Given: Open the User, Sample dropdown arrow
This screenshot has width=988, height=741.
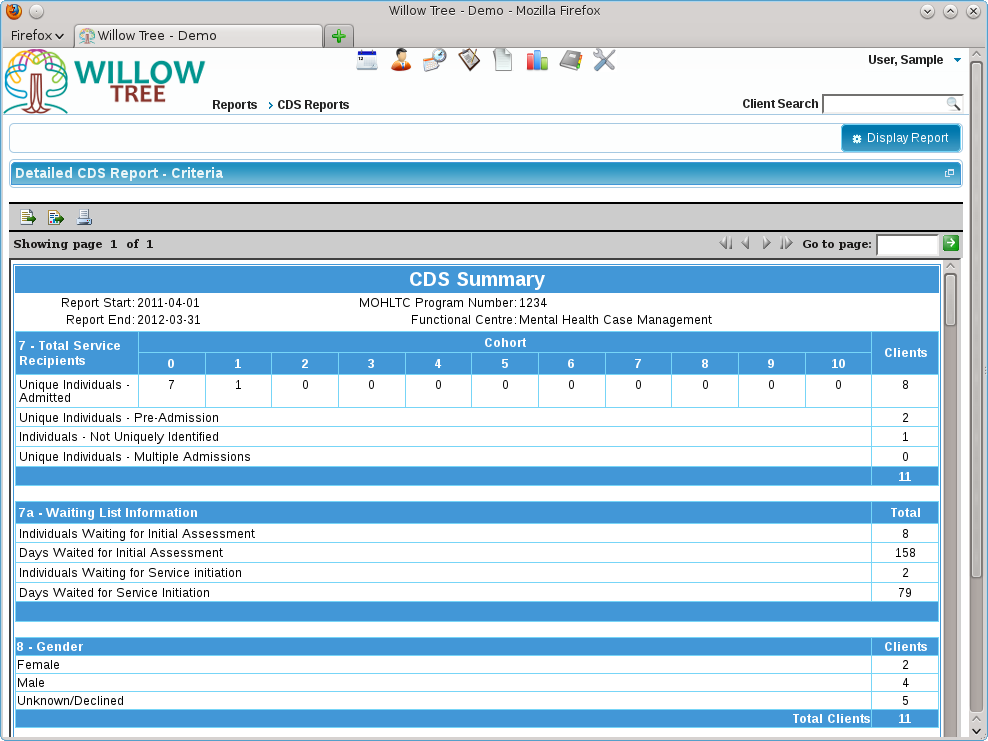Looking at the screenshot, I should [x=958, y=60].
